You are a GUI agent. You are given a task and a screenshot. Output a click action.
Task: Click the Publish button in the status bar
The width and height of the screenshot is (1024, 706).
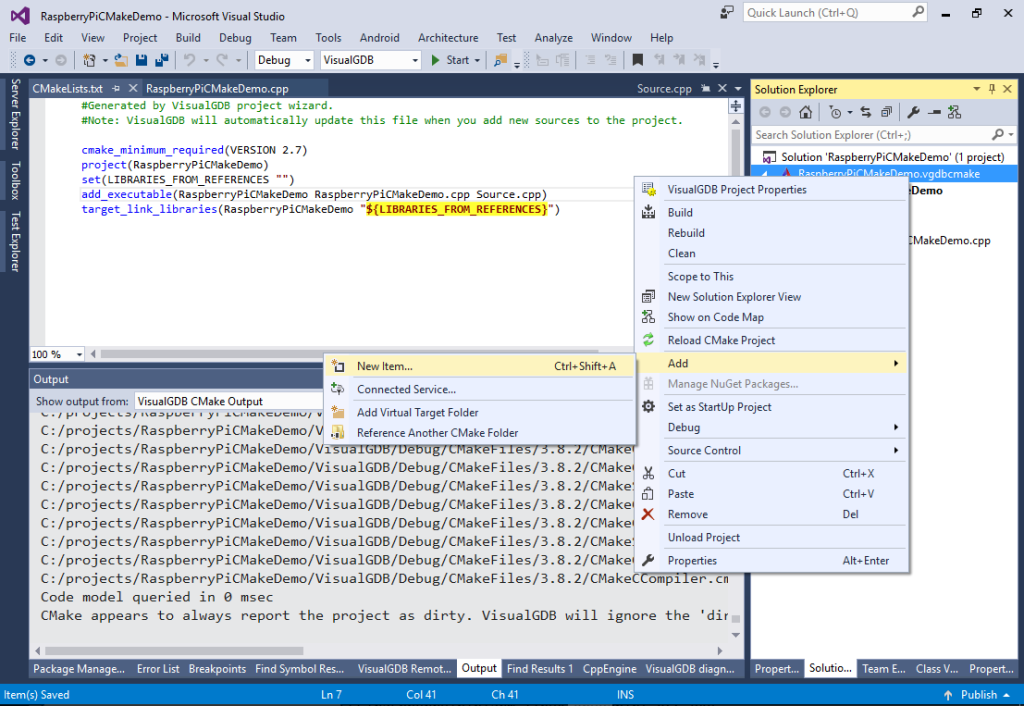click(x=977, y=694)
